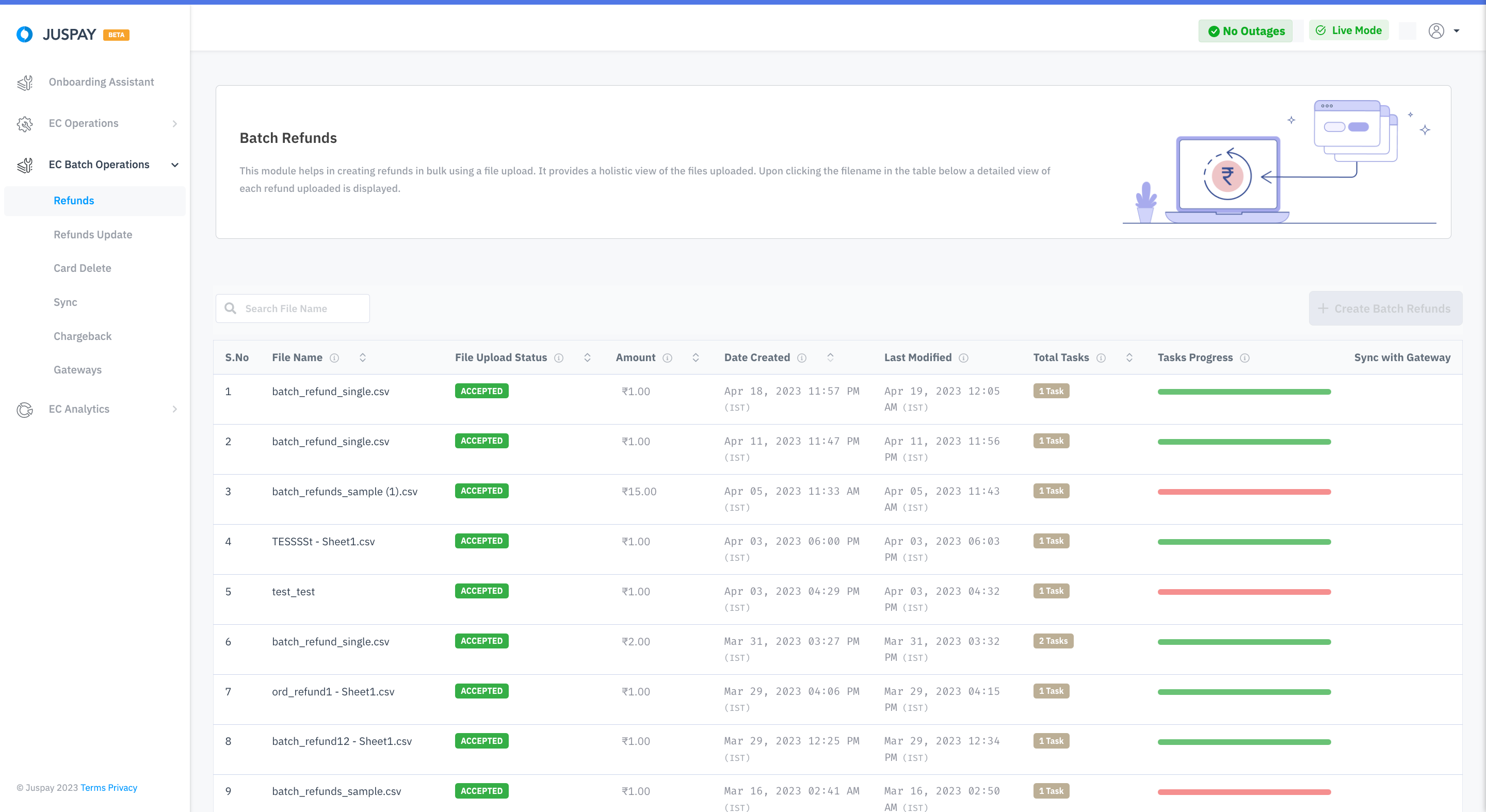Open the user profile account icon
This screenshot has height=812, width=1486.
(1436, 30)
